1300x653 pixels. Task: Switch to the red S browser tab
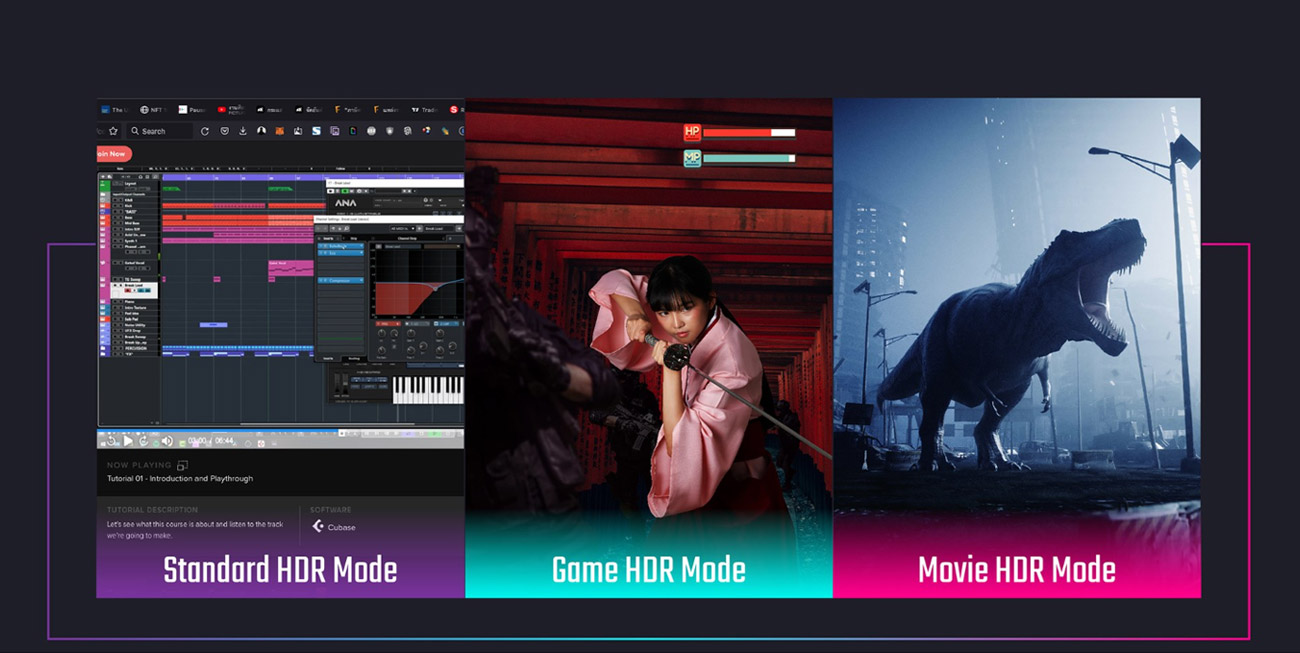tap(456, 110)
